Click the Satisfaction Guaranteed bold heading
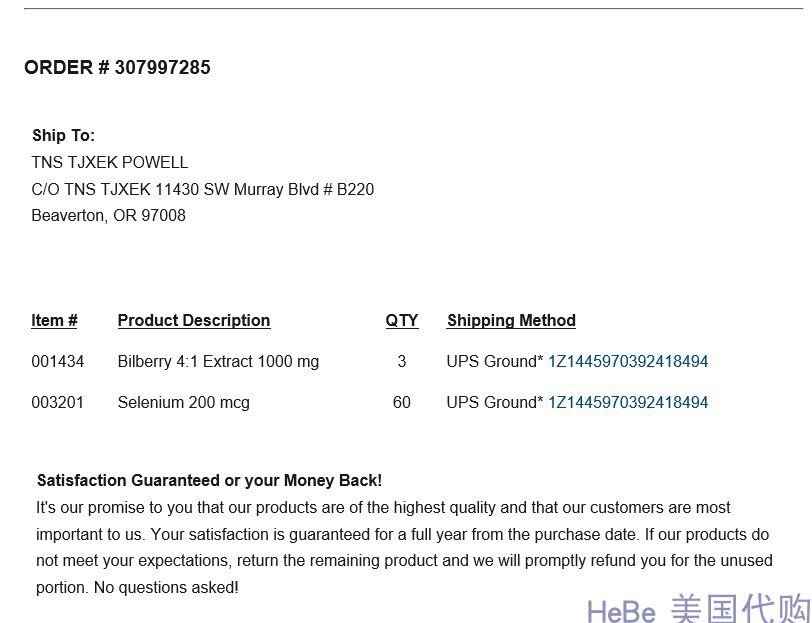Screen dimensions: 812x623 (209, 481)
